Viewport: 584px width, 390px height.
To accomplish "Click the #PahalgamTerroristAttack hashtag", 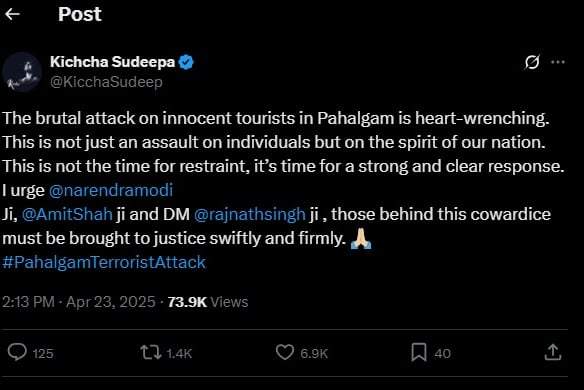I will (x=104, y=262).
